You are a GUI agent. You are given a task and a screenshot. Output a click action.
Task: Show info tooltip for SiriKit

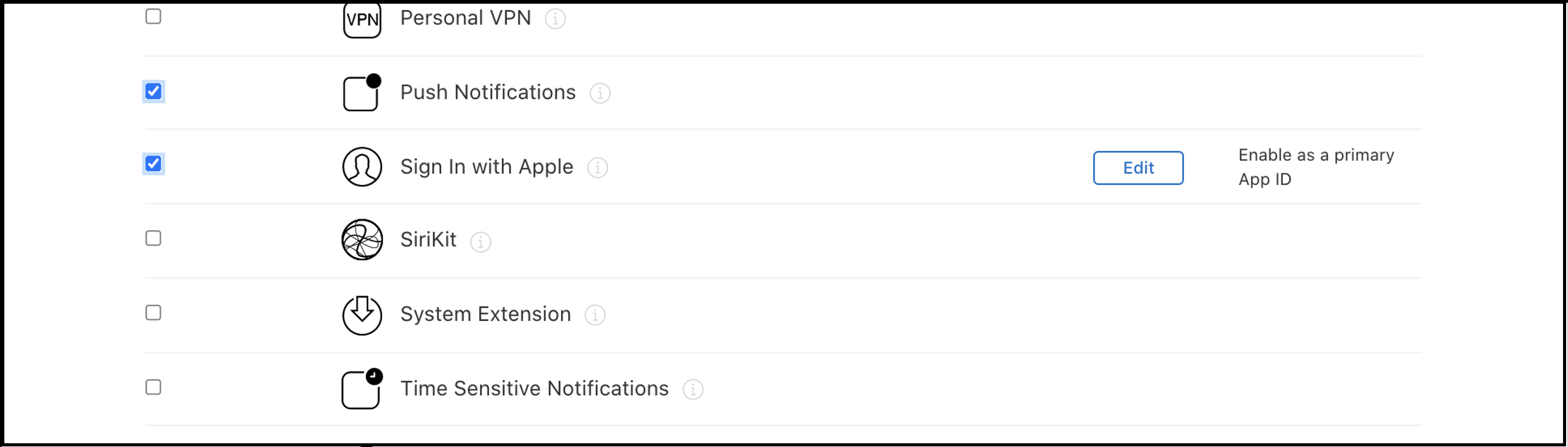pyautogui.click(x=480, y=242)
